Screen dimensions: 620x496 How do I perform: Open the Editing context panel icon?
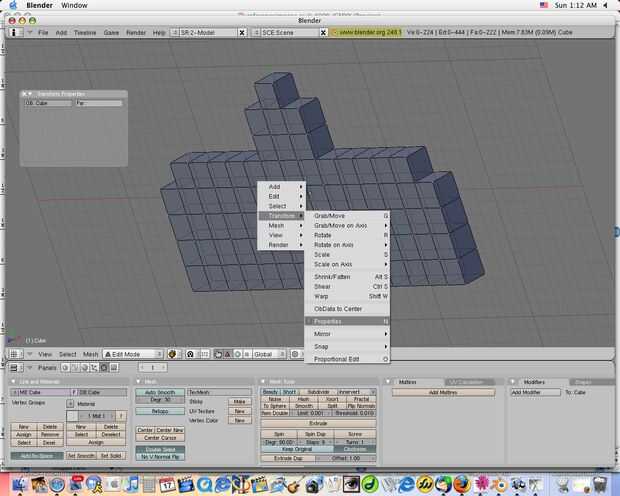104,368
